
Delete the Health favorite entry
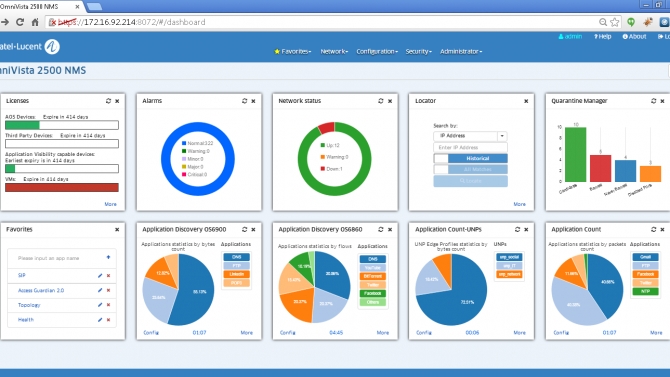tap(109, 320)
